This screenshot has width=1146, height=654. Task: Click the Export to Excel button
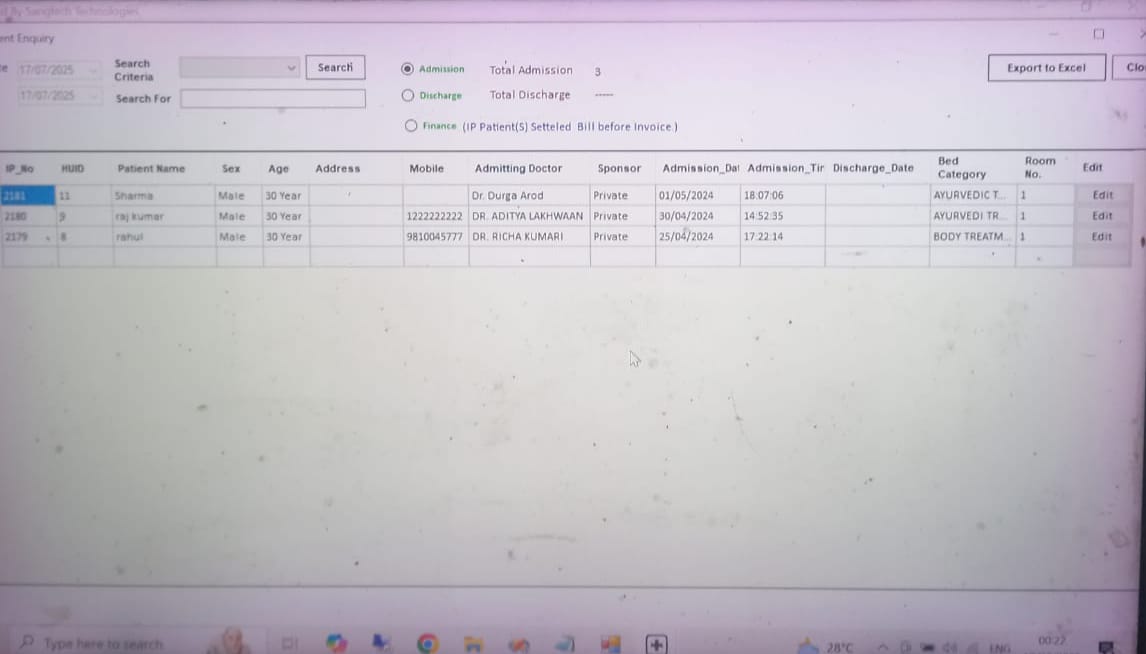[x=1047, y=68]
